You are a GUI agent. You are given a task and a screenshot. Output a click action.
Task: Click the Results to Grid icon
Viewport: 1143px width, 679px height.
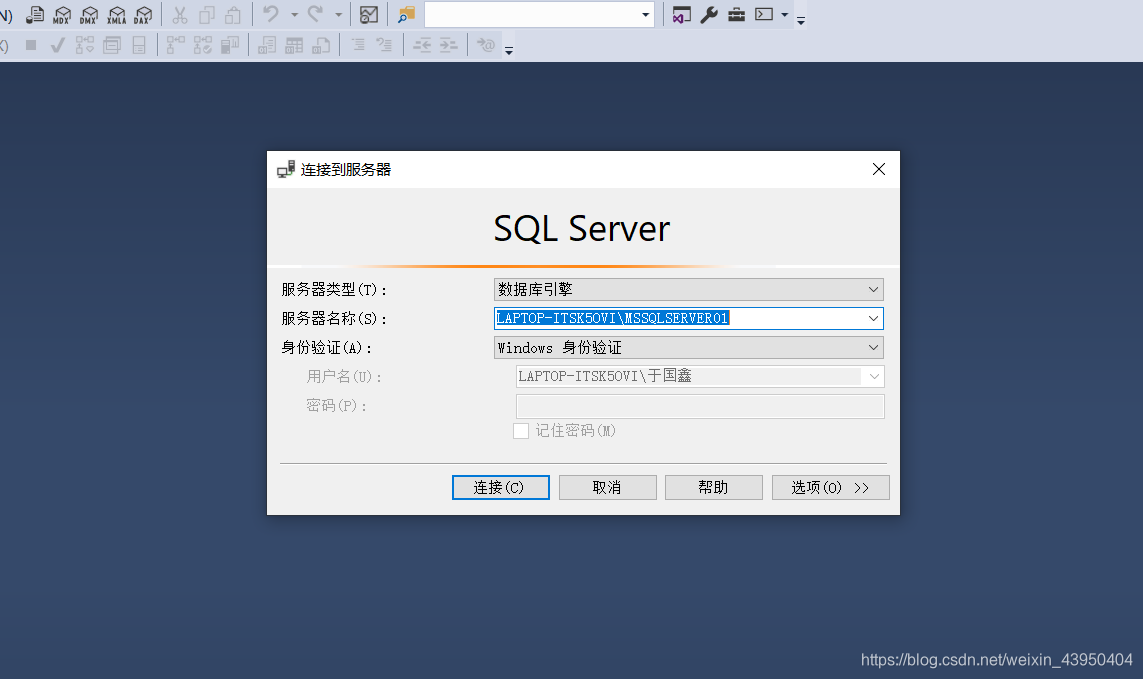click(294, 45)
